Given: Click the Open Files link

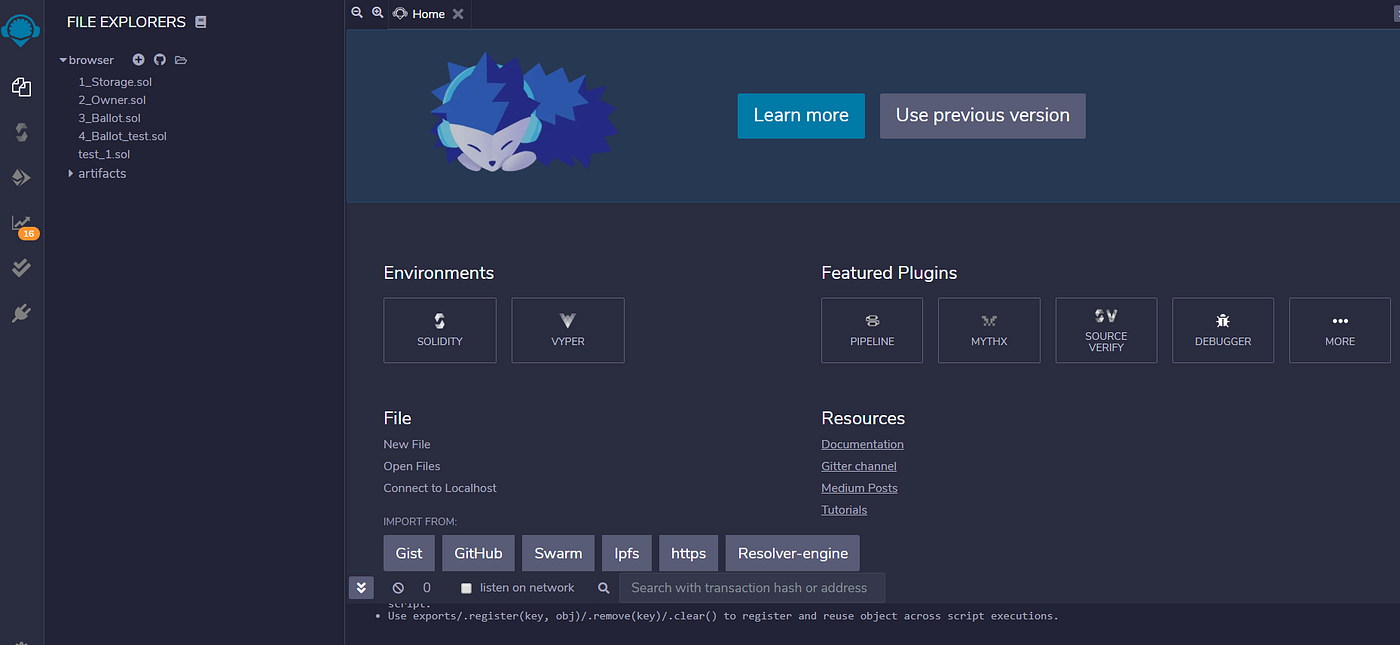Looking at the screenshot, I should tap(412, 466).
